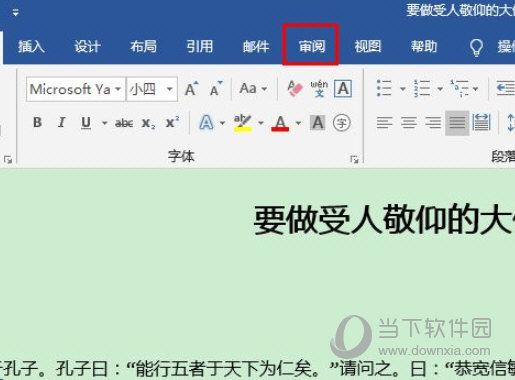Open the 审阅 (Review) ribbon tab
Screen dimensions: 515x380
pyautogui.click(x=311, y=46)
